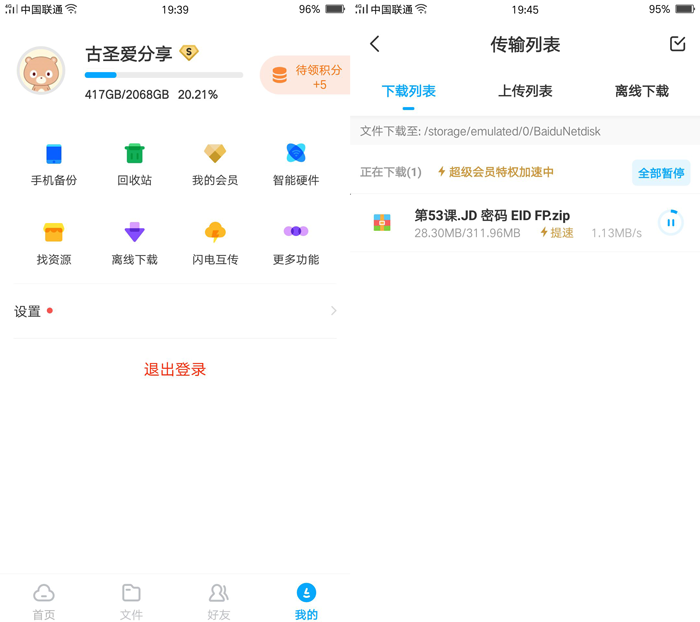700x622 pixels.
Task: Switch to the 文件 files tab
Action: [x=131, y=601]
